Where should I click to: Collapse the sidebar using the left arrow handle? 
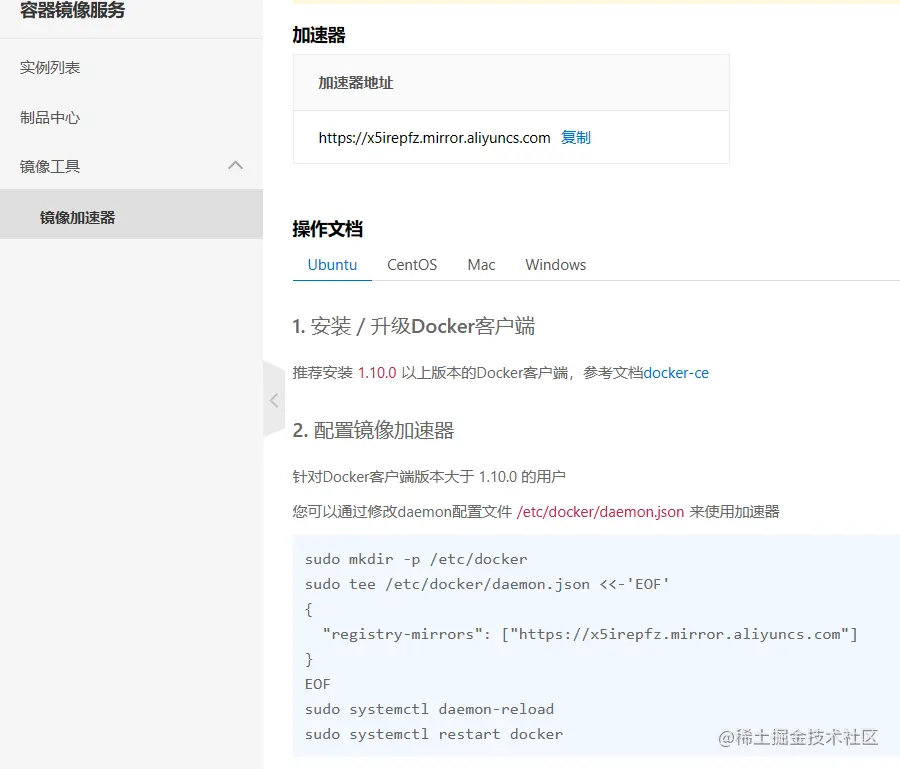[x=274, y=400]
